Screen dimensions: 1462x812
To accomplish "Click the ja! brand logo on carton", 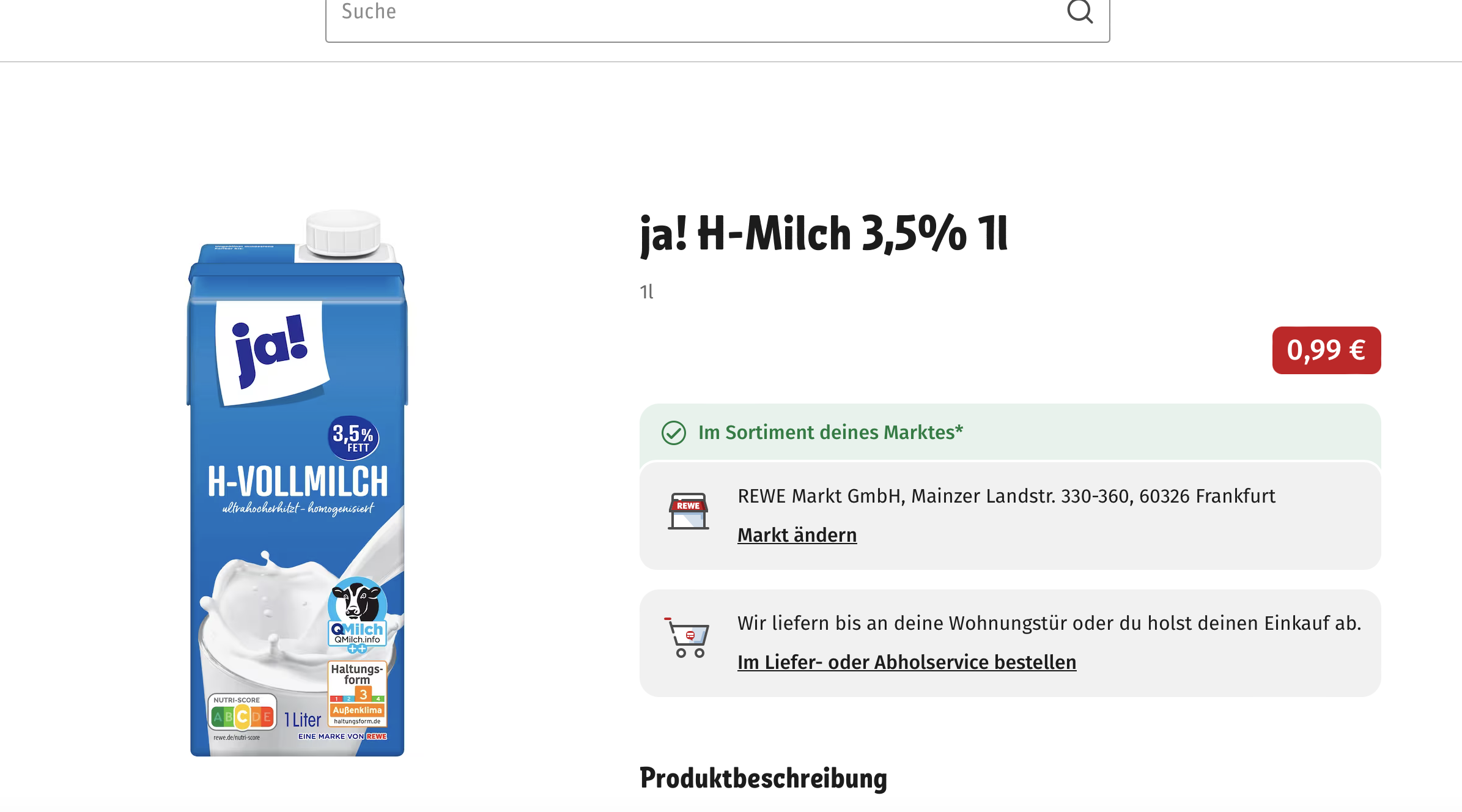I will (271, 352).
